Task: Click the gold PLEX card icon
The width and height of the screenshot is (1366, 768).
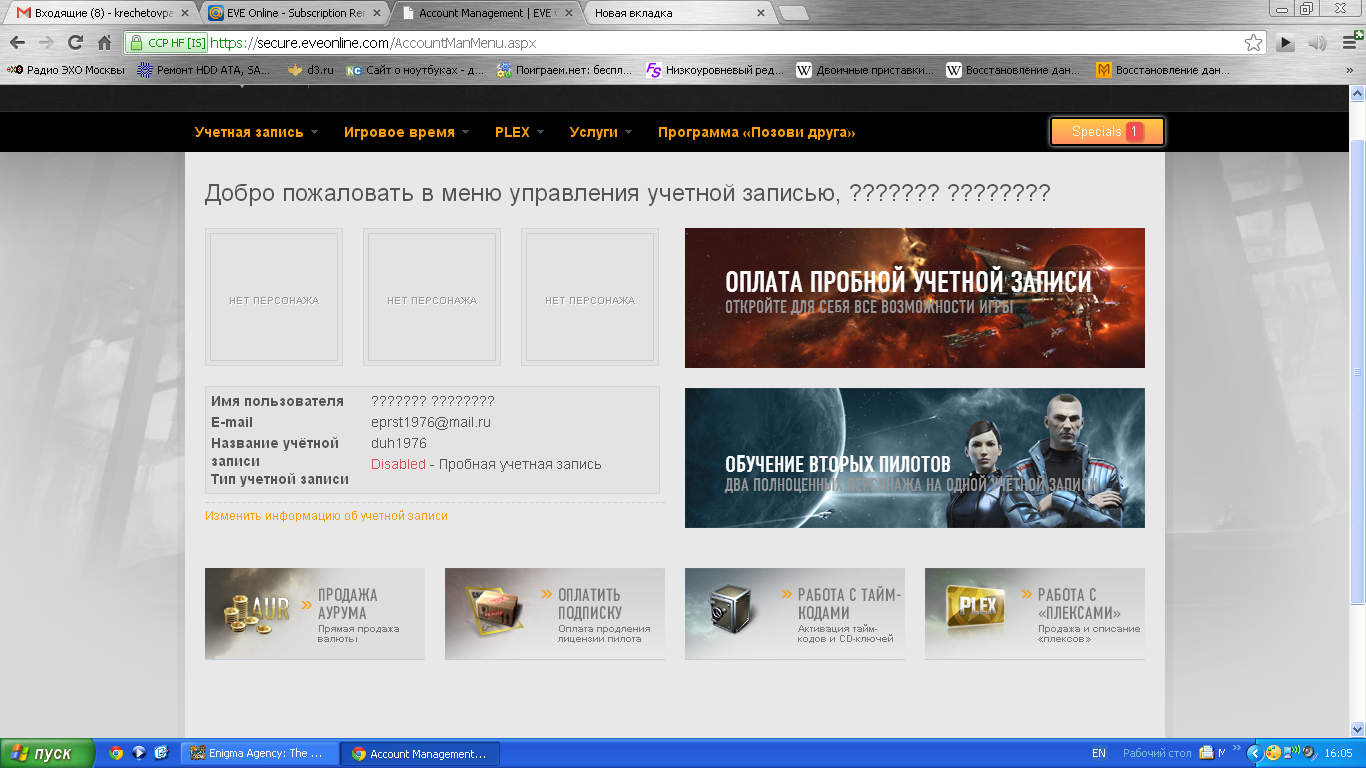Action: point(974,606)
